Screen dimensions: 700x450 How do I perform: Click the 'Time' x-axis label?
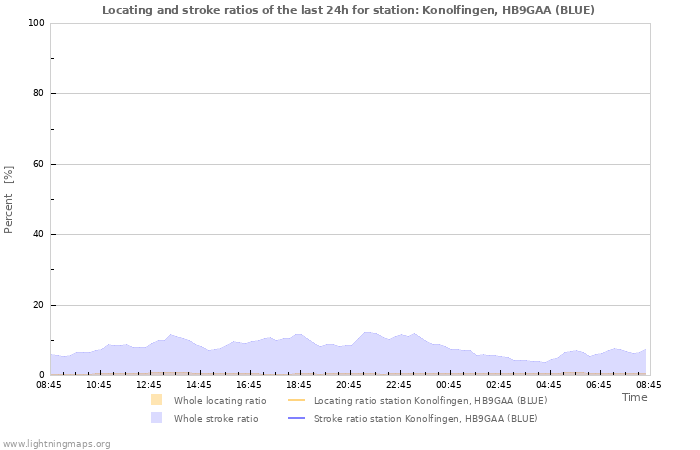[634, 397]
